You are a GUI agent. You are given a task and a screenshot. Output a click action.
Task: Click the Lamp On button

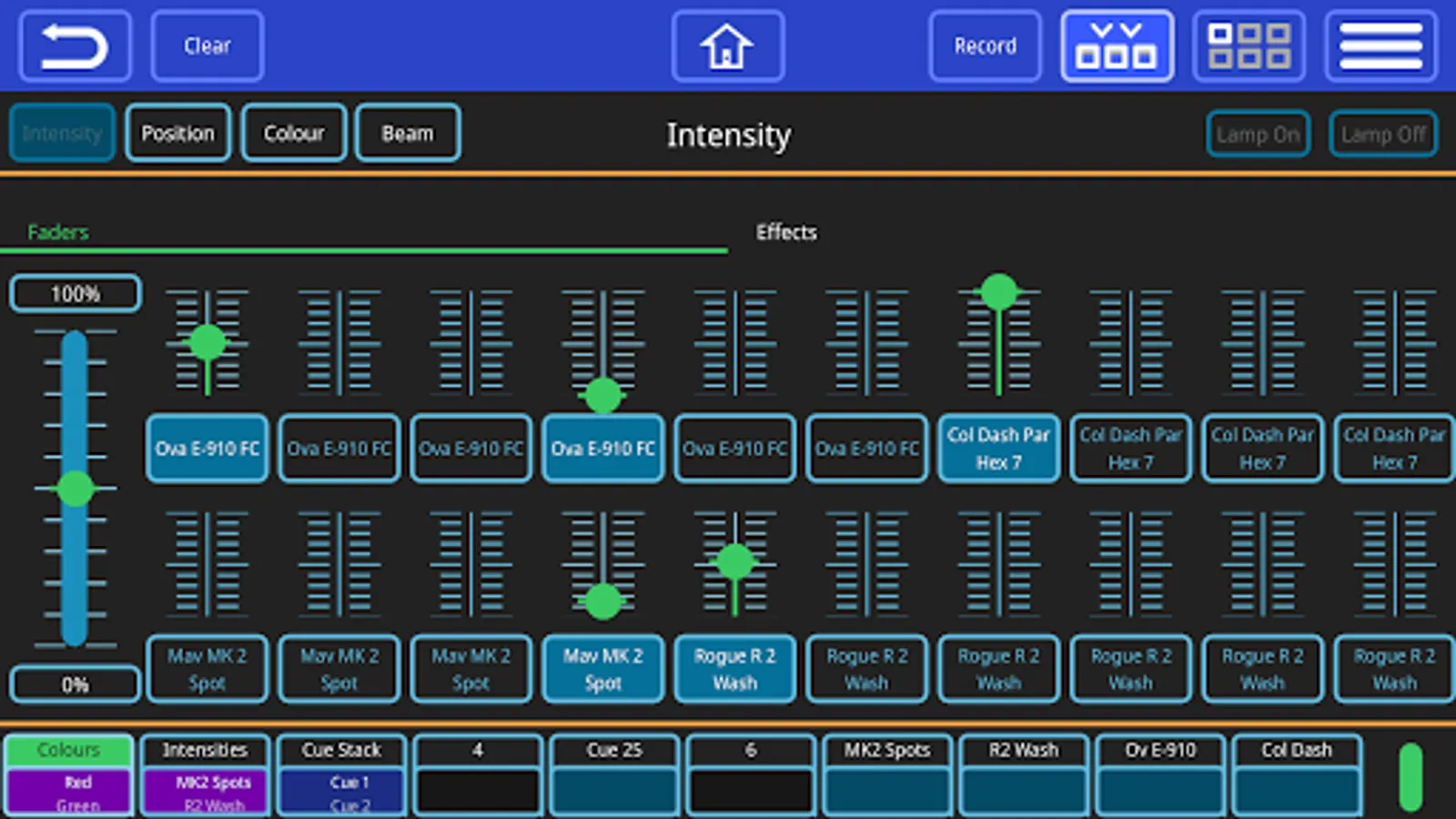tap(1258, 134)
